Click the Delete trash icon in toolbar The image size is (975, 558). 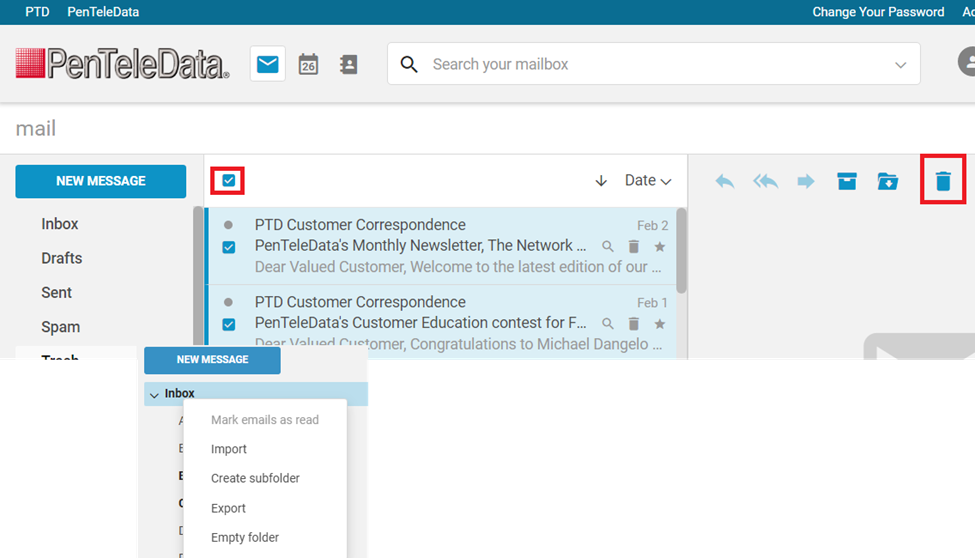point(943,181)
